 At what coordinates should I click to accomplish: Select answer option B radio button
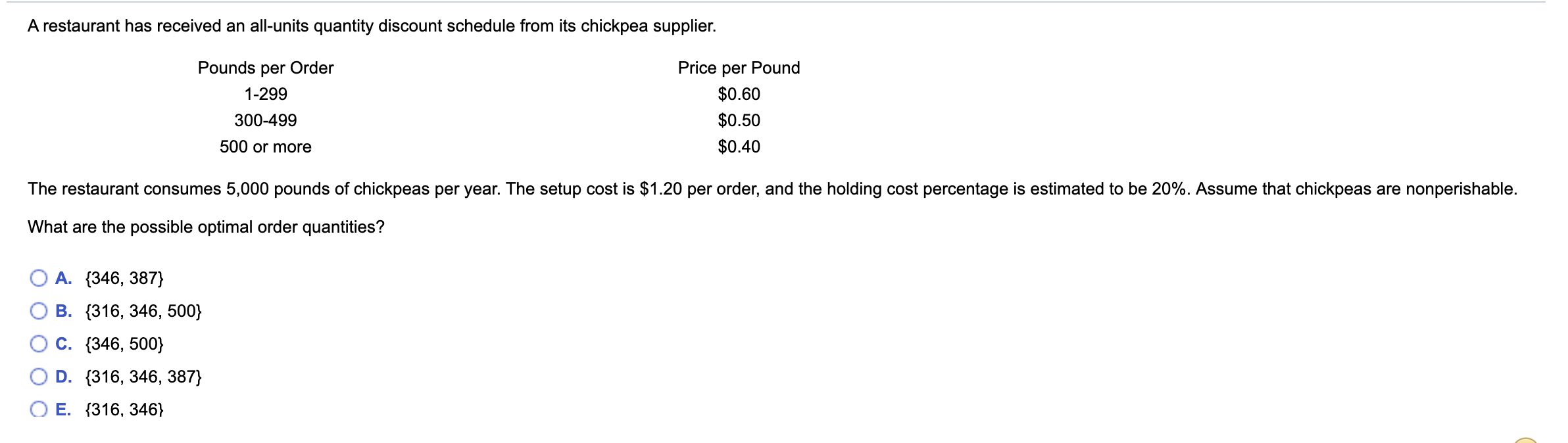(x=39, y=312)
